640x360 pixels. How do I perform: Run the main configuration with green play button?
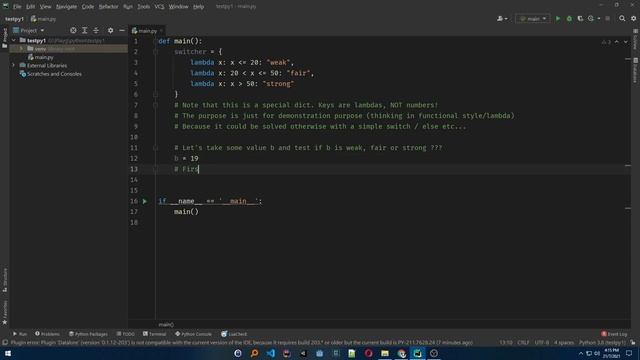[558, 18]
